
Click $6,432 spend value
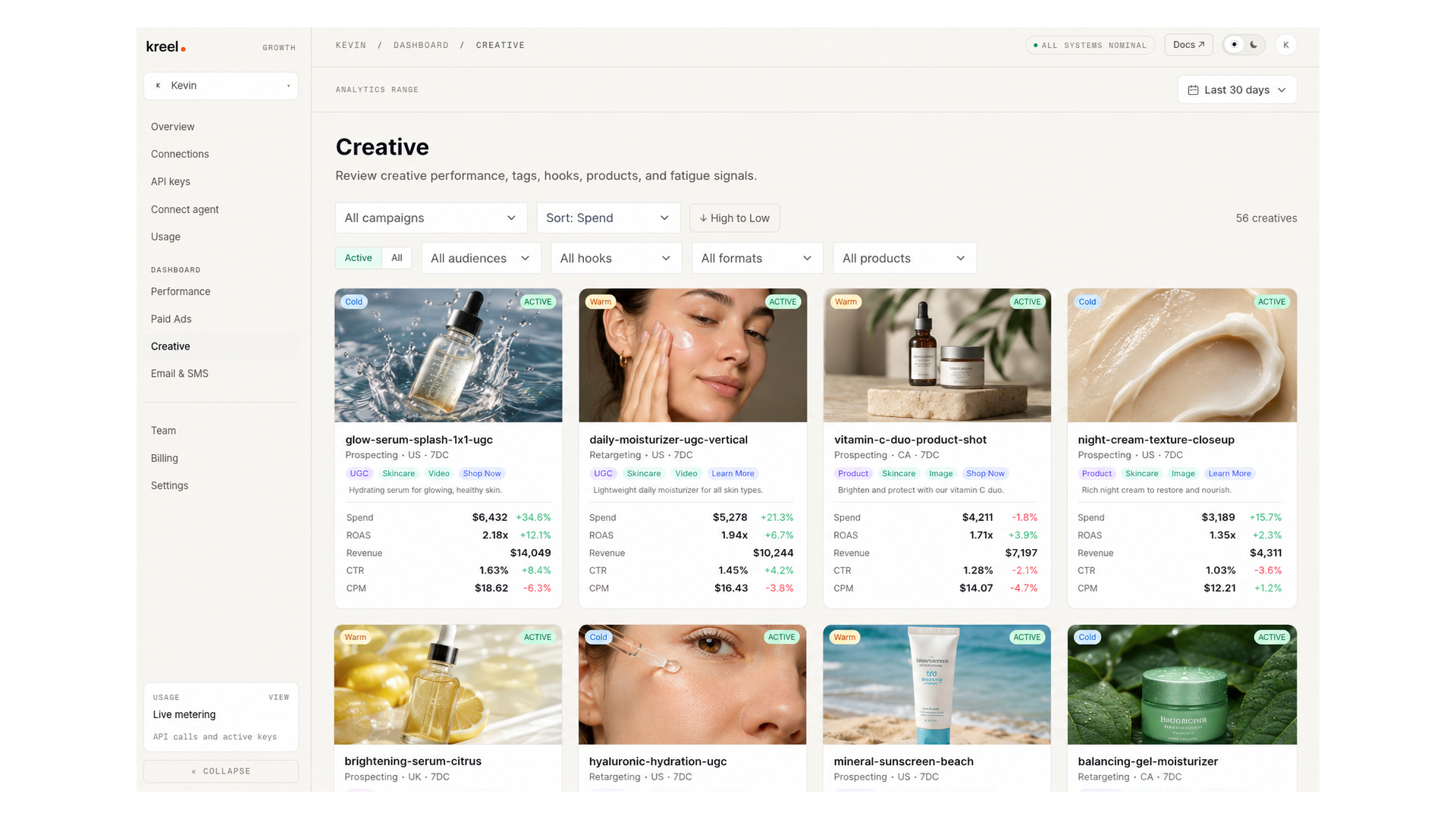[x=489, y=517]
